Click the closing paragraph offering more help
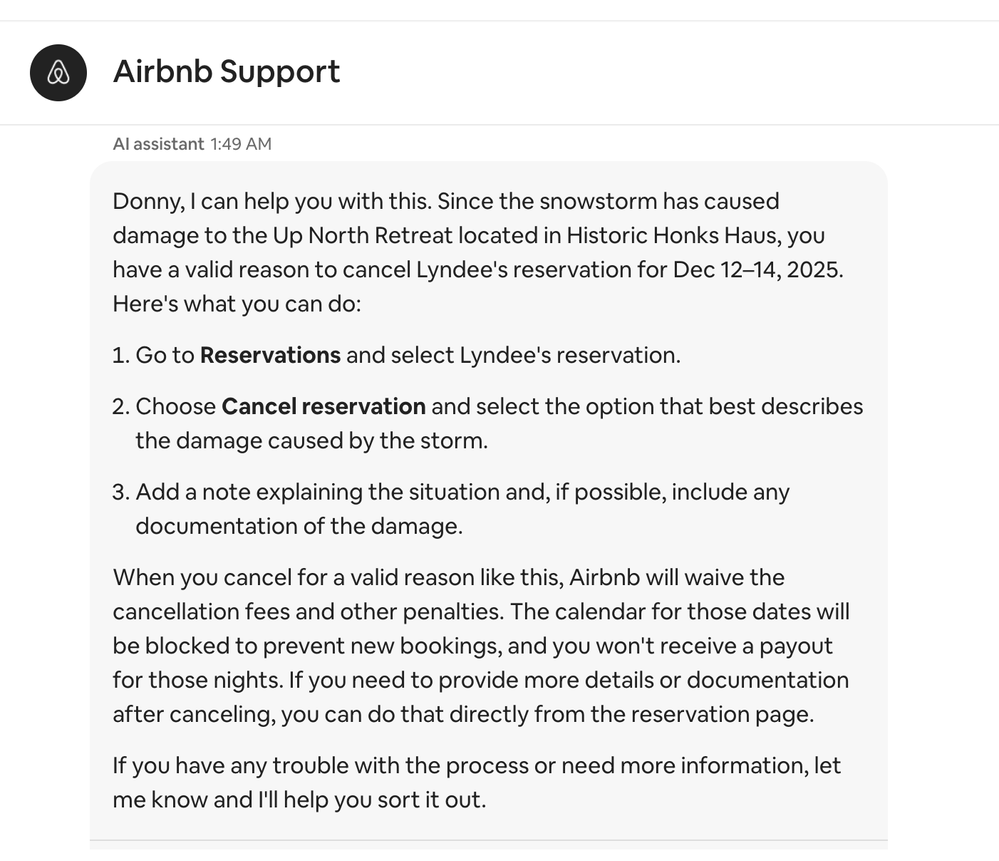This screenshot has height=861, width=999. pyautogui.click(x=476, y=783)
